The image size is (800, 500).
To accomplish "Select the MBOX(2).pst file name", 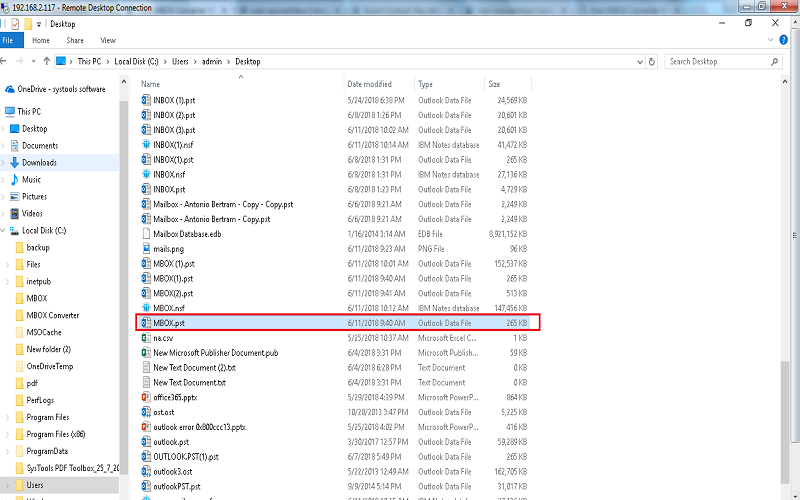I will pos(173,293).
